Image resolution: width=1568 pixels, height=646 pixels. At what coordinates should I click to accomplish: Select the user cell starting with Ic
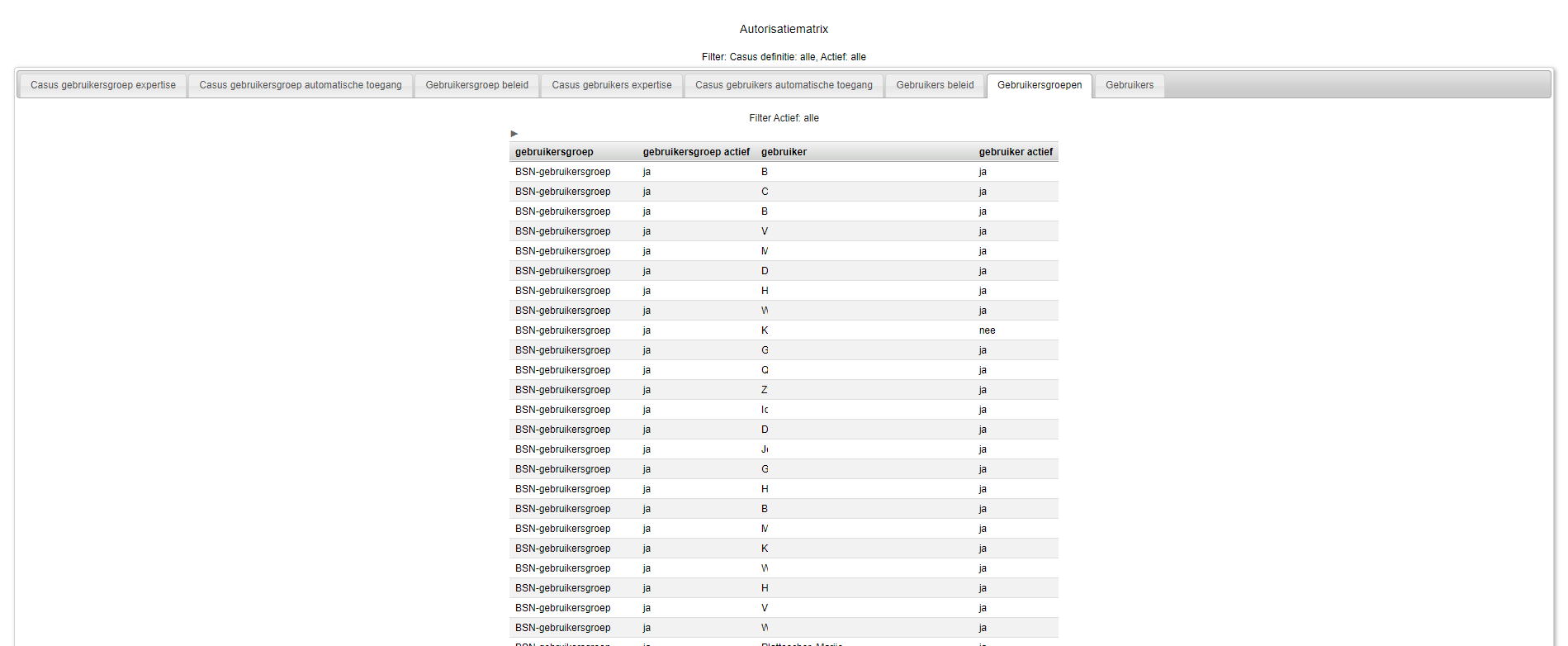coord(765,410)
